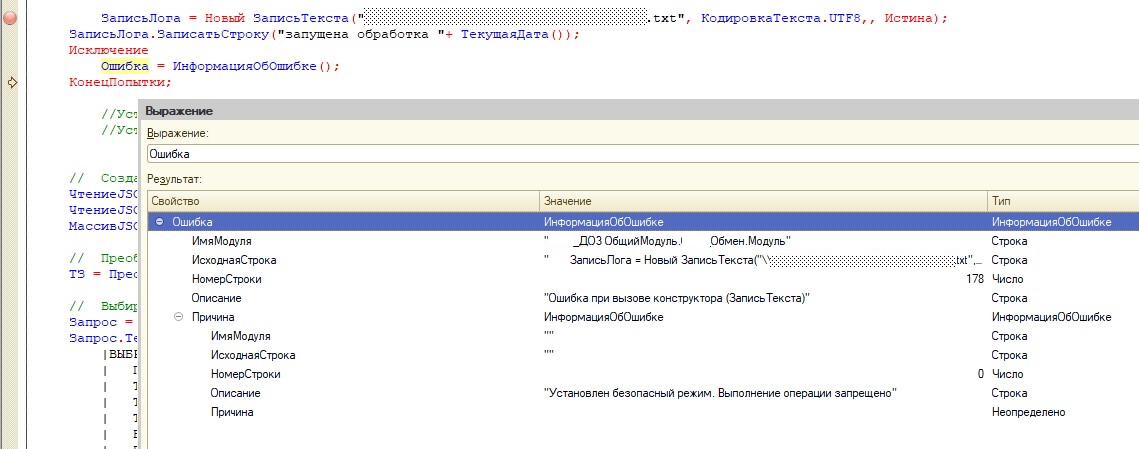Click the Число type cell in row 178

click(1007, 279)
